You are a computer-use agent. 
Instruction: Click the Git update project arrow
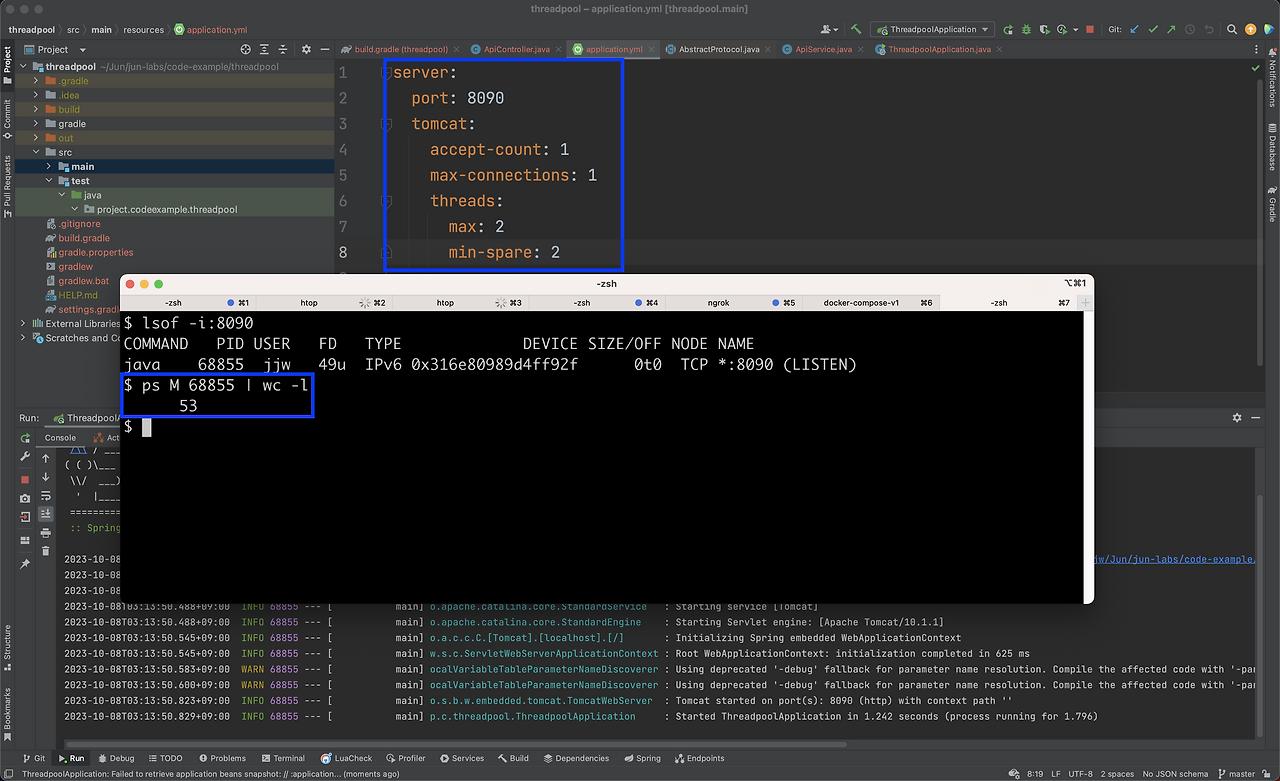tap(1134, 30)
